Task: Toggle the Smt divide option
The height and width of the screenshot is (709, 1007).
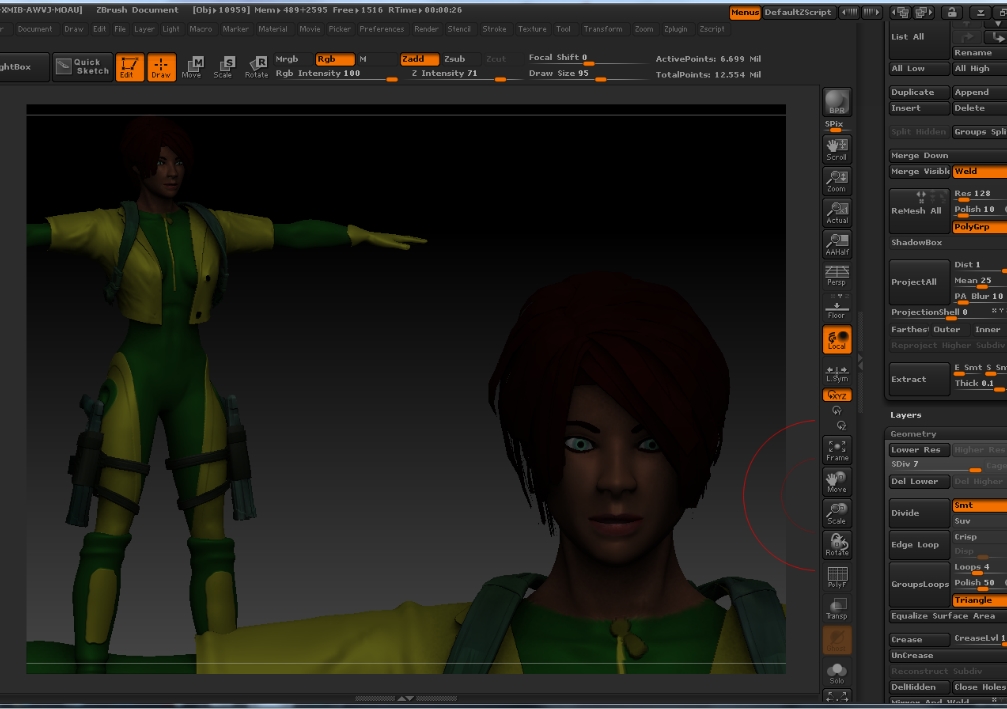Action: (979, 505)
